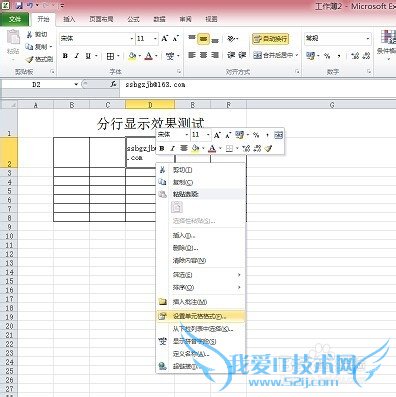This screenshot has height=397, width=396.
Task: Click the Conditional Formatting icon at the ribbon's right edge
Action: click(x=388, y=37)
